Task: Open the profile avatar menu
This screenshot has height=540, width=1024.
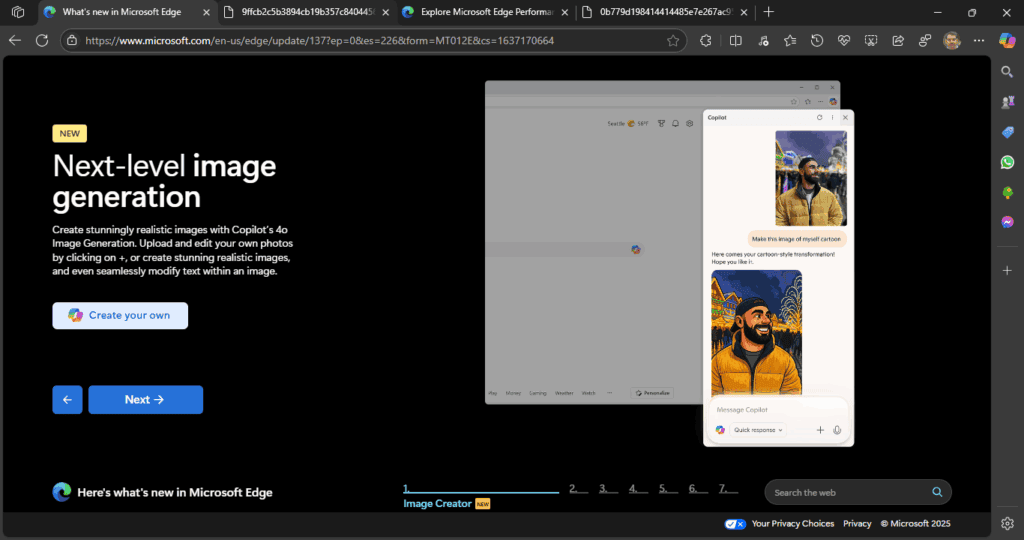Action: pos(952,40)
